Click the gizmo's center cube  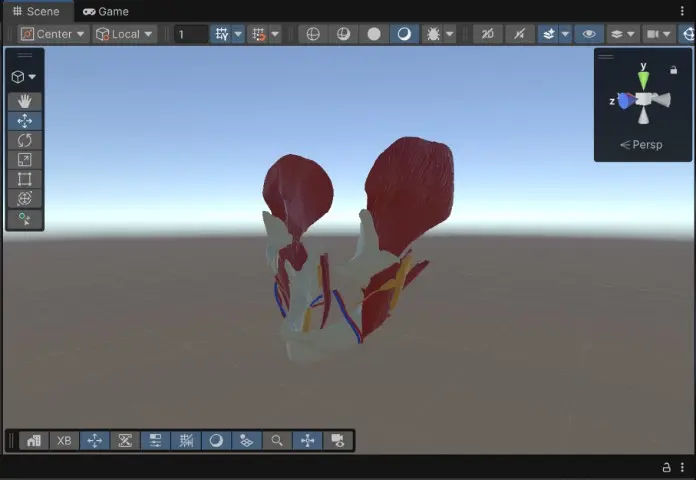pos(644,99)
